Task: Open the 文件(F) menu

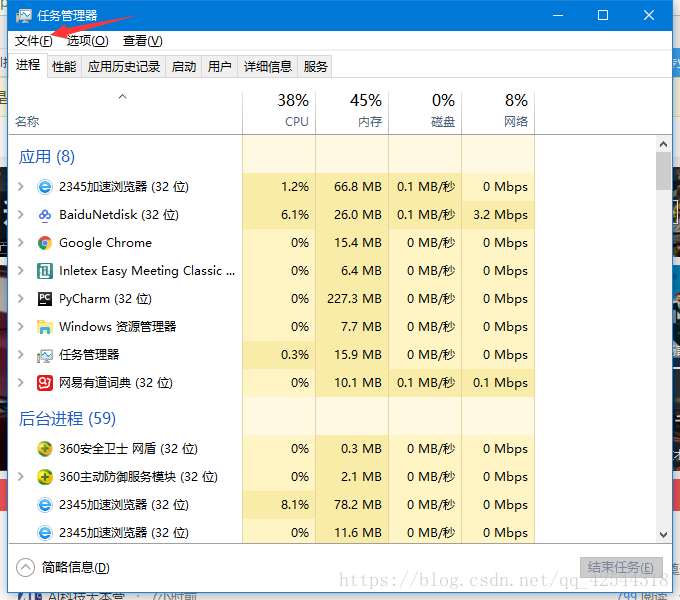Action: point(34,41)
